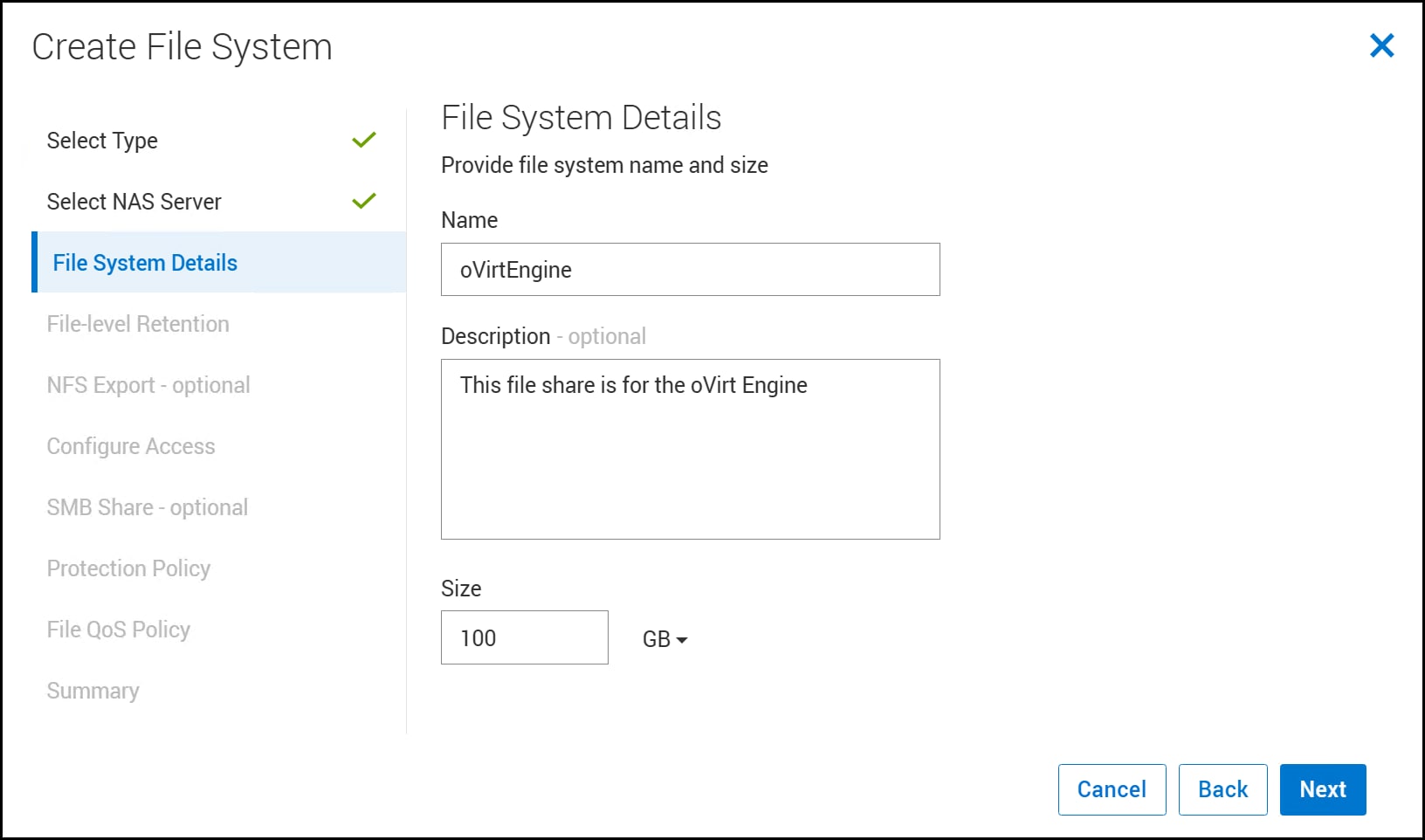The height and width of the screenshot is (840, 1425).
Task: Click the Back button
Action: click(x=1222, y=789)
